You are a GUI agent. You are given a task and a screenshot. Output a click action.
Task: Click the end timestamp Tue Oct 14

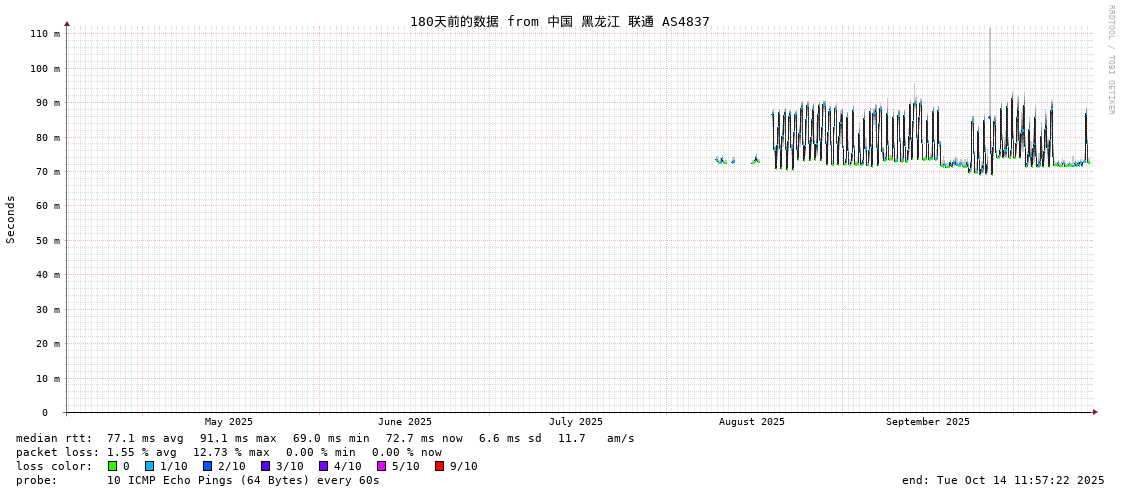[1003, 480]
